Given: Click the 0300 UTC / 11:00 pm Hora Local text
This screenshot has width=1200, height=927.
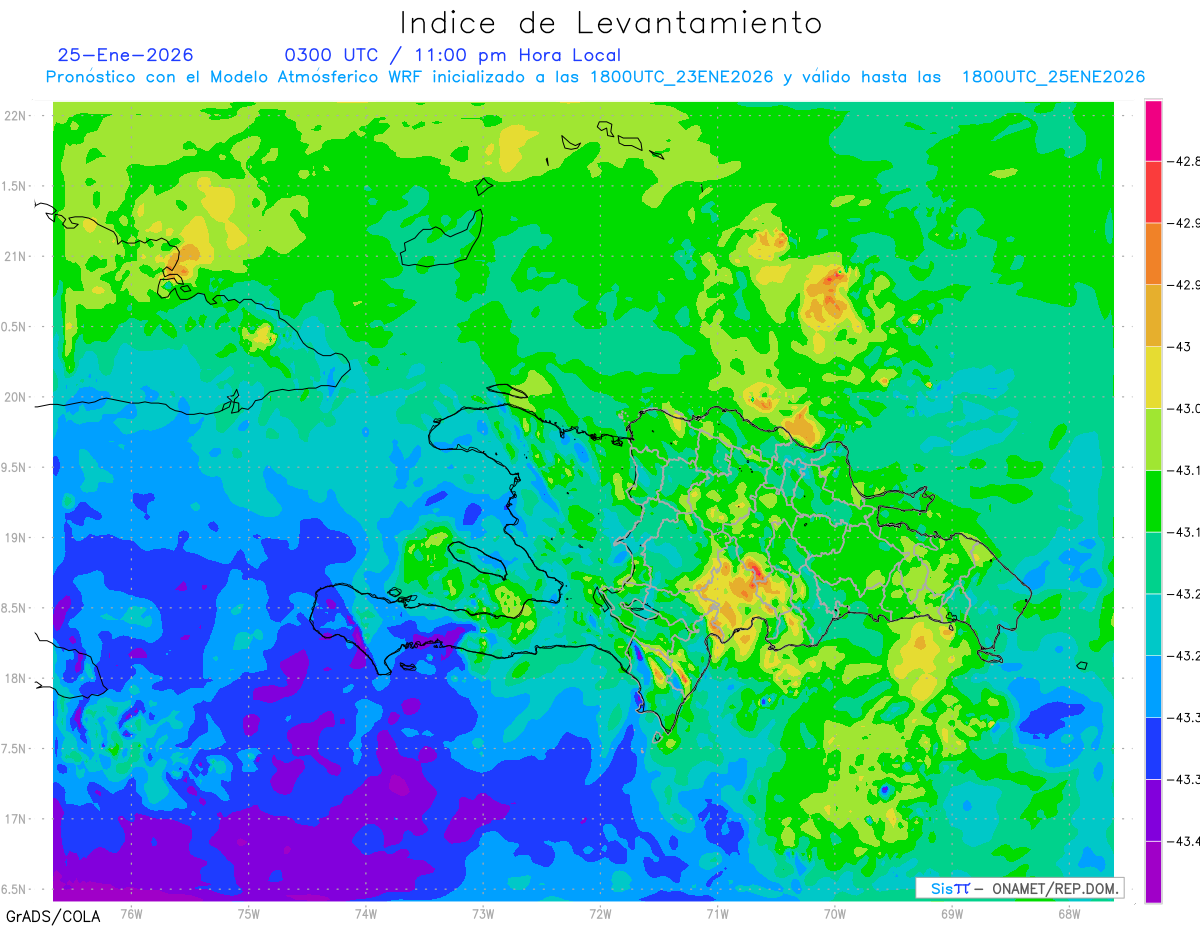Looking at the screenshot, I should coord(453,55).
